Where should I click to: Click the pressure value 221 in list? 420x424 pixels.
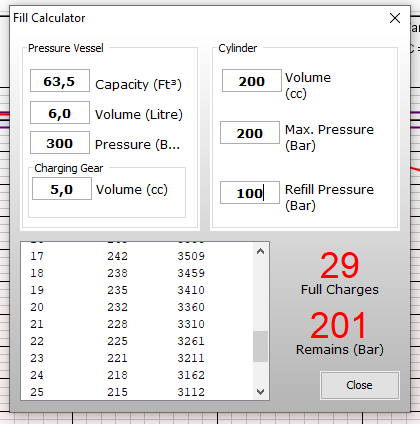(x=117, y=358)
